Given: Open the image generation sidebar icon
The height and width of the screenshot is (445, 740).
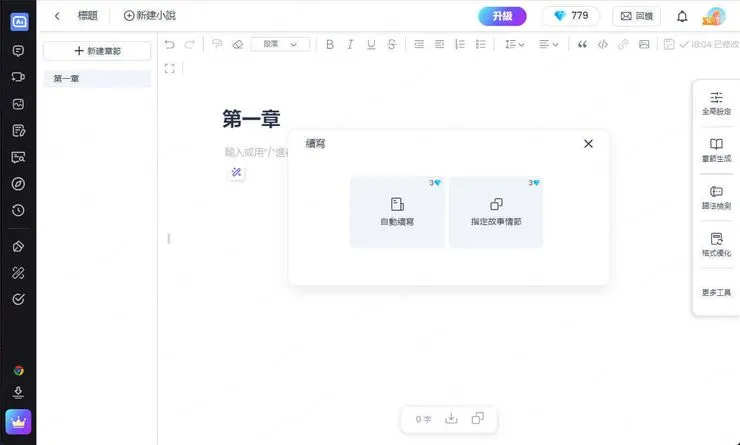Looking at the screenshot, I should click(18, 104).
